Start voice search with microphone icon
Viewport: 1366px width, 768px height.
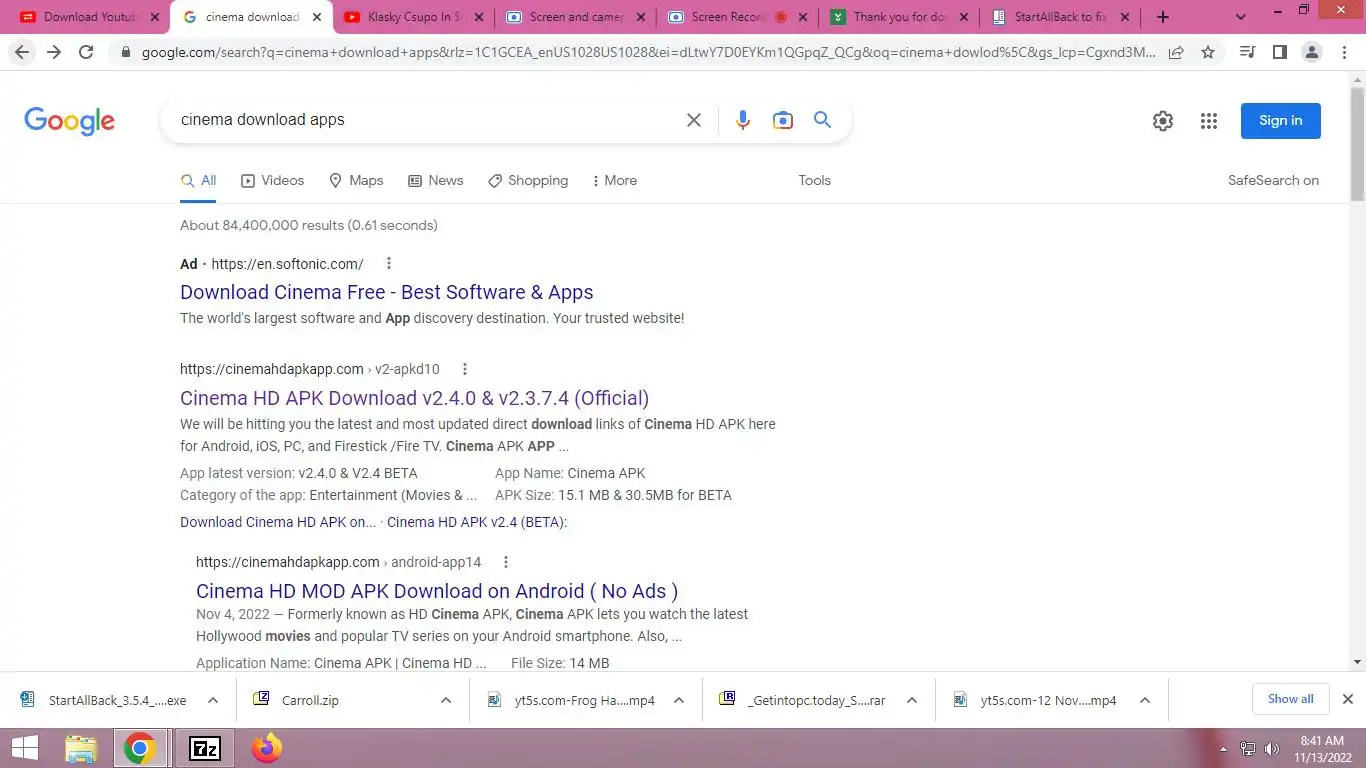click(742, 120)
